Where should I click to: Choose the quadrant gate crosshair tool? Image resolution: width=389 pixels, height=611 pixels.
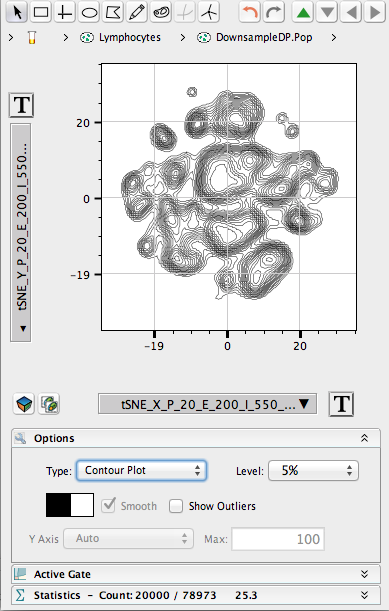[x=65, y=12]
